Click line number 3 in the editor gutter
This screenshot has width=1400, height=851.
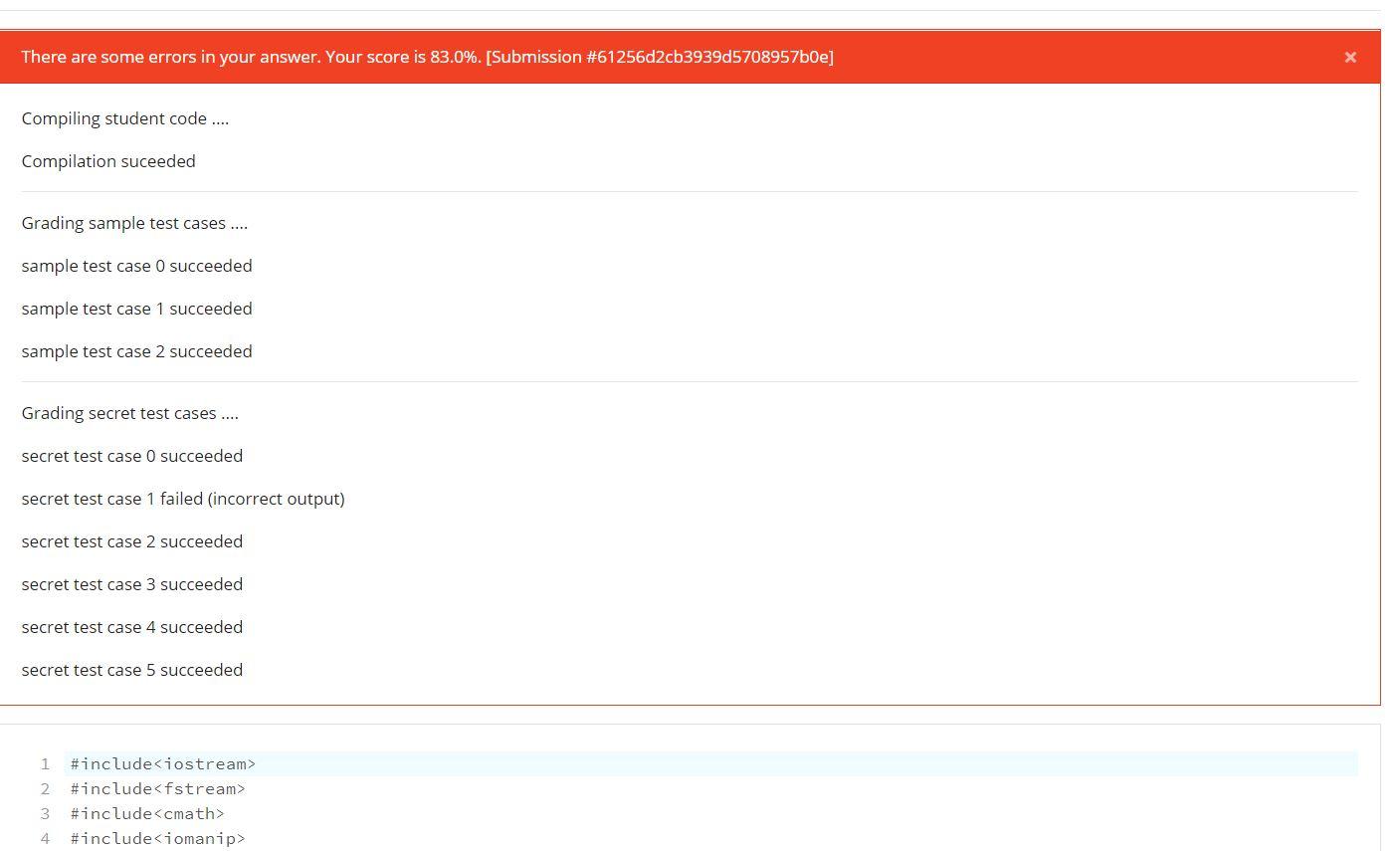pos(45,814)
